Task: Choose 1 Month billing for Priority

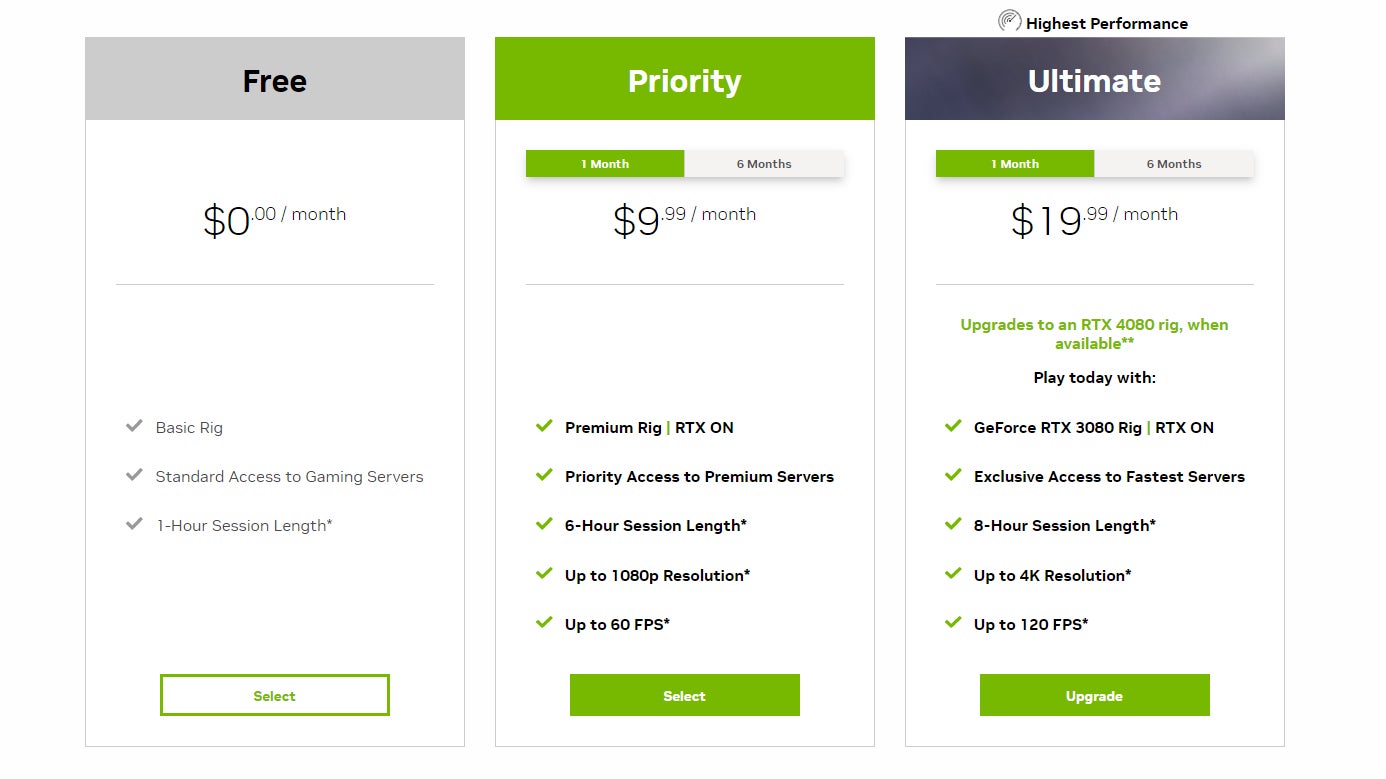Action: pyautogui.click(x=605, y=164)
